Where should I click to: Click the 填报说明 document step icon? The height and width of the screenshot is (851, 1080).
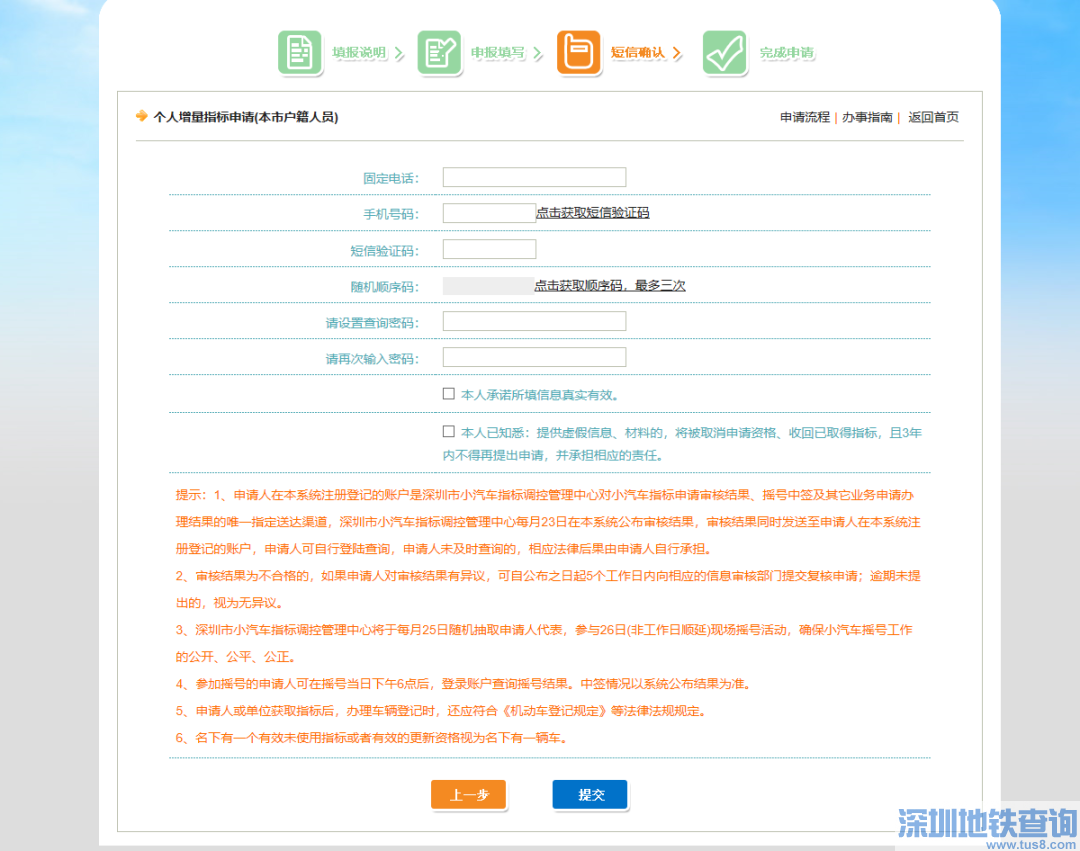pos(300,52)
